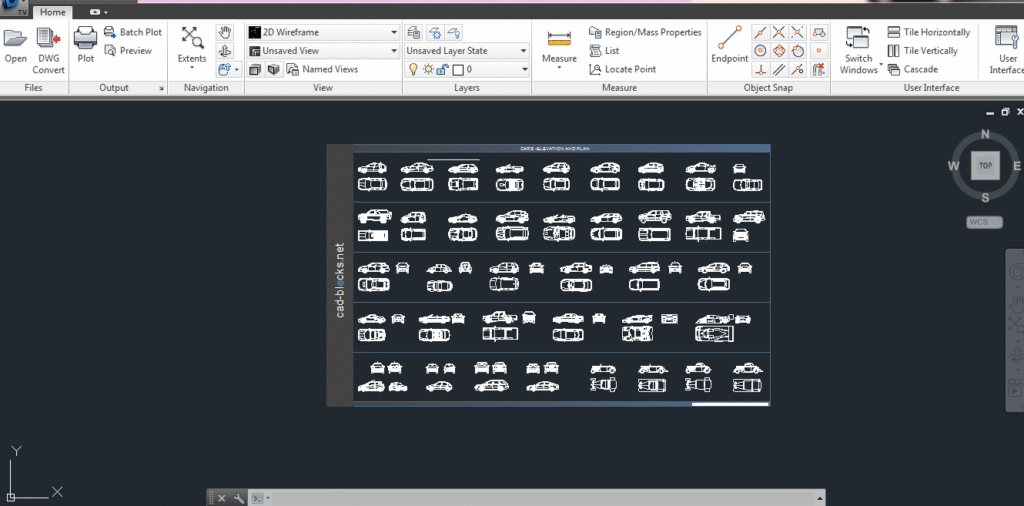This screenshot has width=1024, height=506.
Task: Open Batch Plot
Action: [133, 32]
